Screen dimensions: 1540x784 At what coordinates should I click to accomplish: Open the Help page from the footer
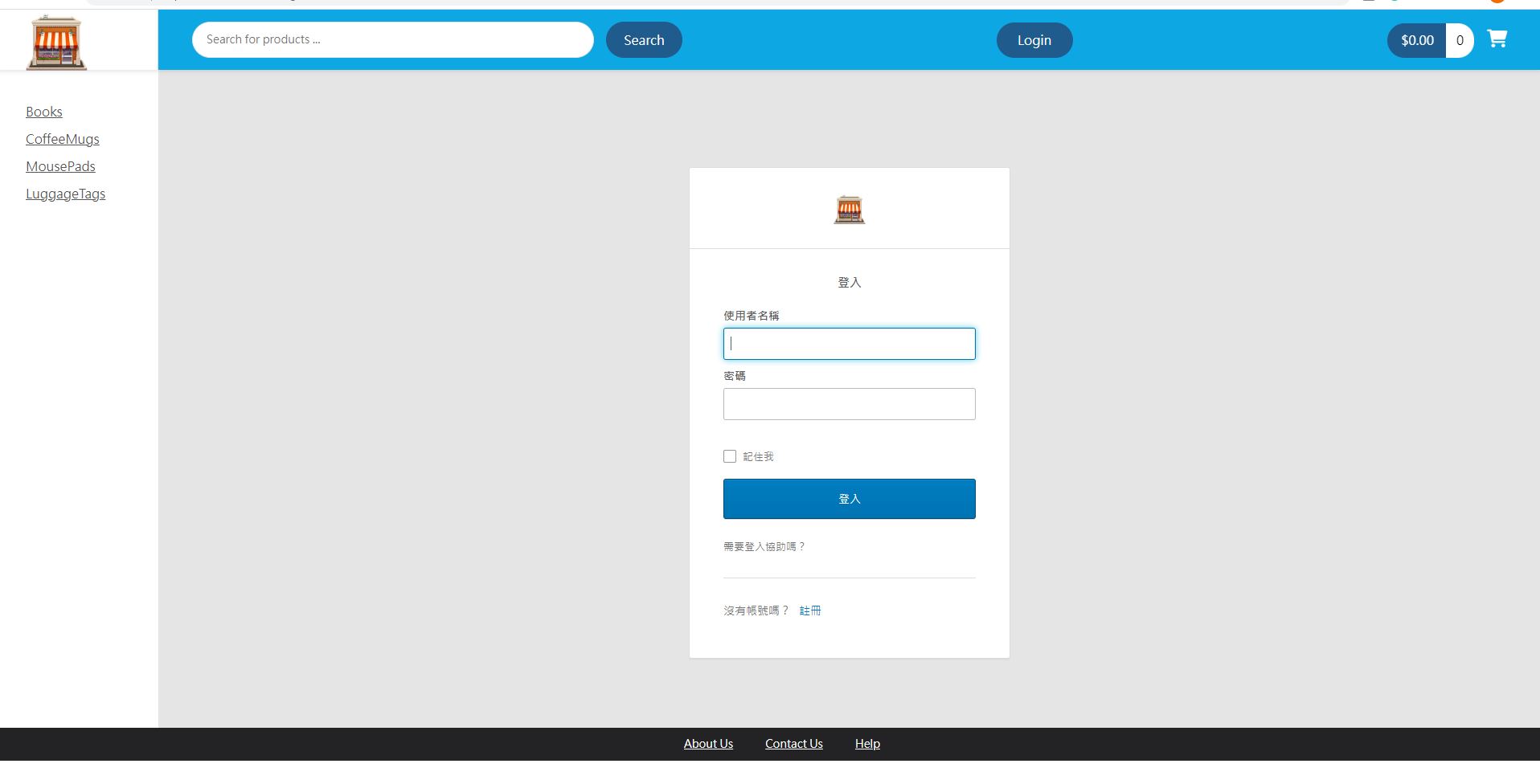867,743
